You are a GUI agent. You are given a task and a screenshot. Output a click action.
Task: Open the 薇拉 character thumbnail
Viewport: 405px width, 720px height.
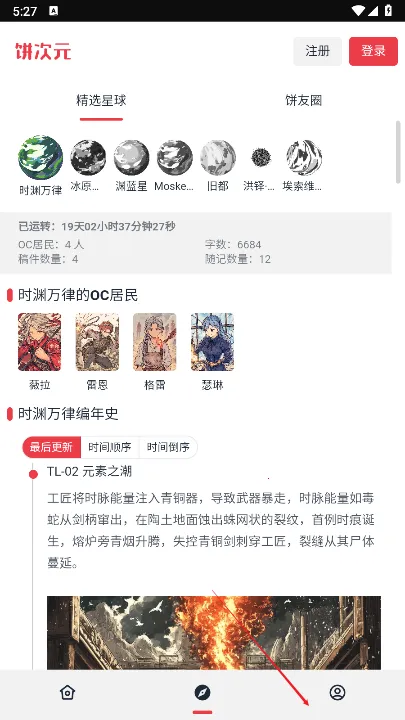click(x=39, y=342)
